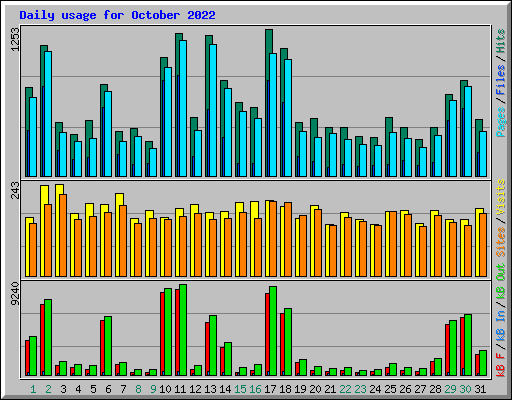The width and height of the screenshot is (512, 400).
Task: Click day label 22 on x-axis
Action: tap(345, 389)
